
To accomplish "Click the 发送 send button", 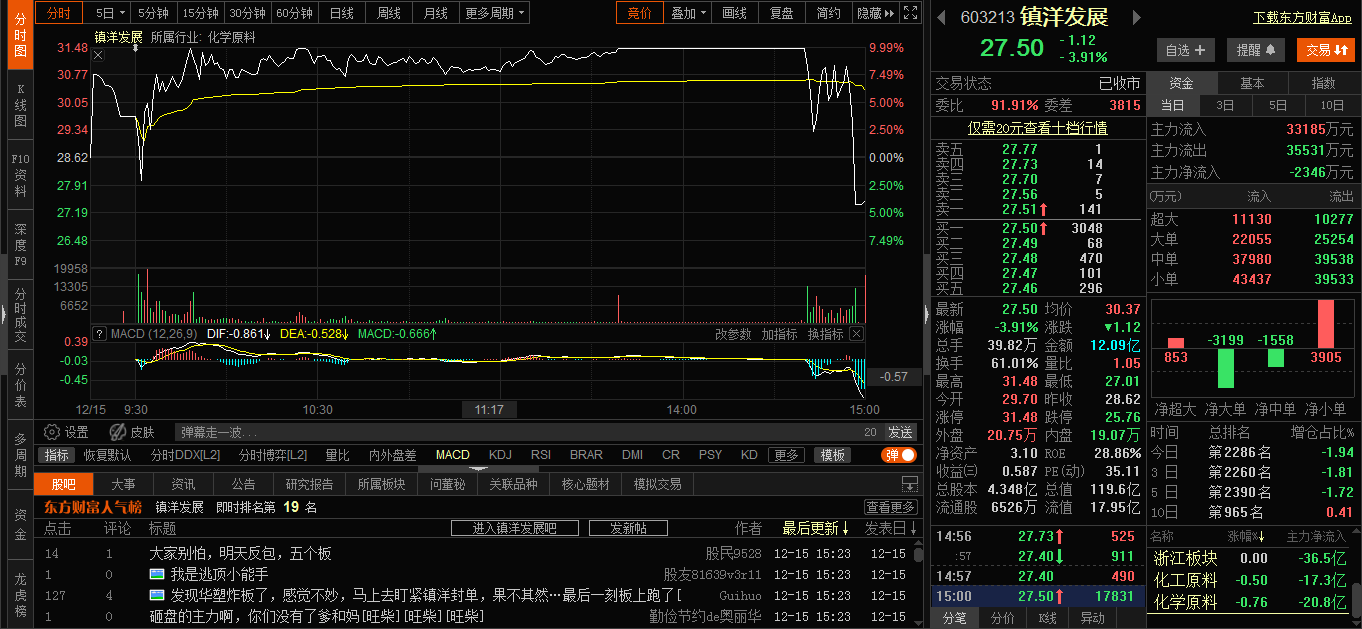I will 900,432.
